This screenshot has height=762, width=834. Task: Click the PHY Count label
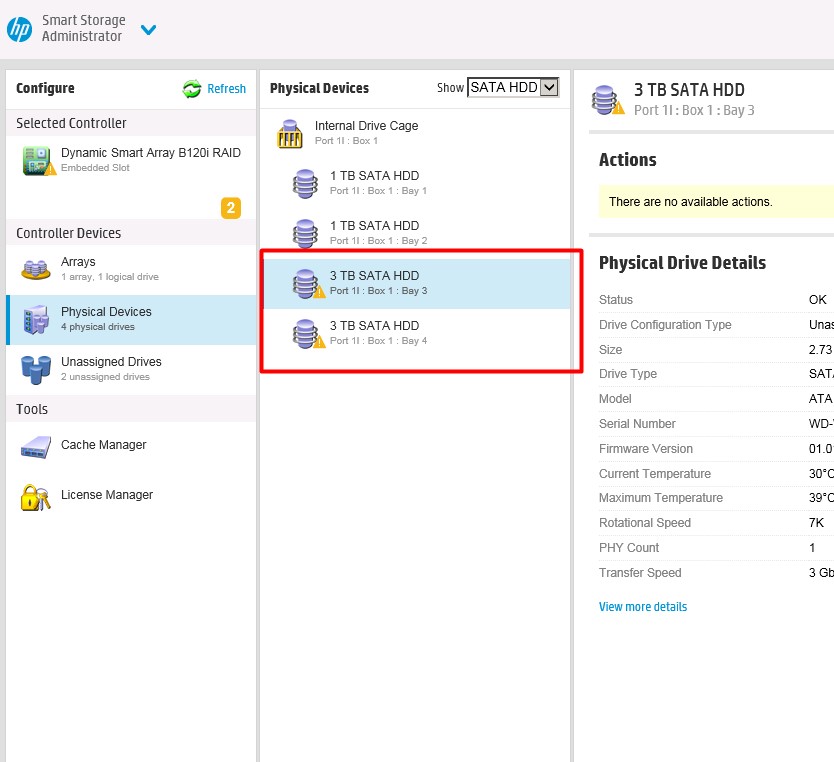(629, 548)
